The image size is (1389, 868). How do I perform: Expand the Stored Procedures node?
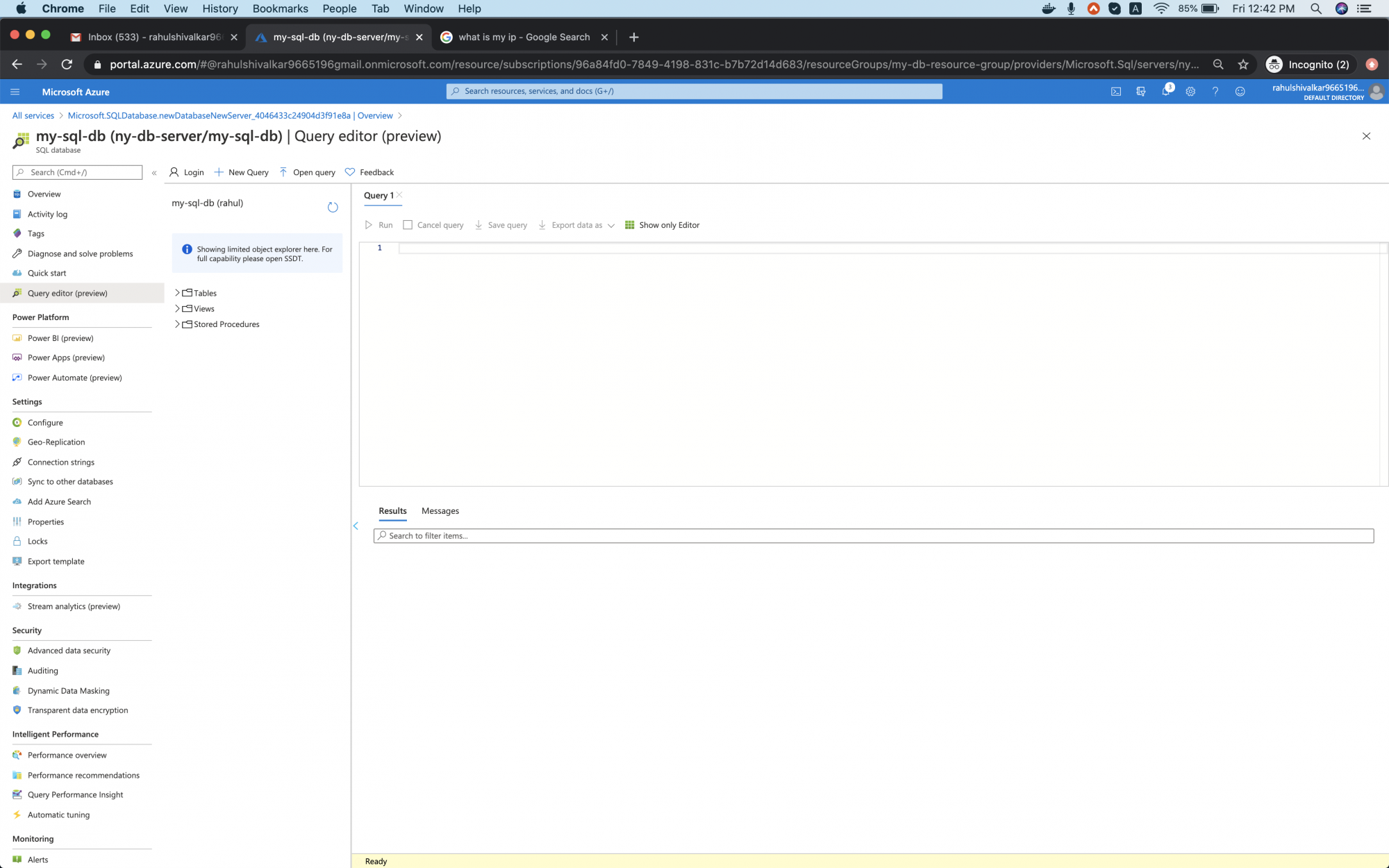tap(178, 324)
